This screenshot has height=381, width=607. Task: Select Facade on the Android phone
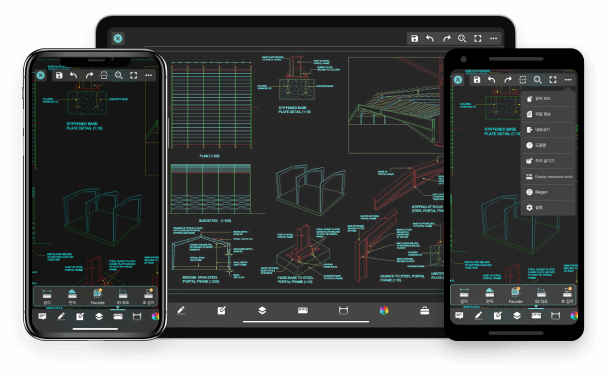(x=515, y=295)
